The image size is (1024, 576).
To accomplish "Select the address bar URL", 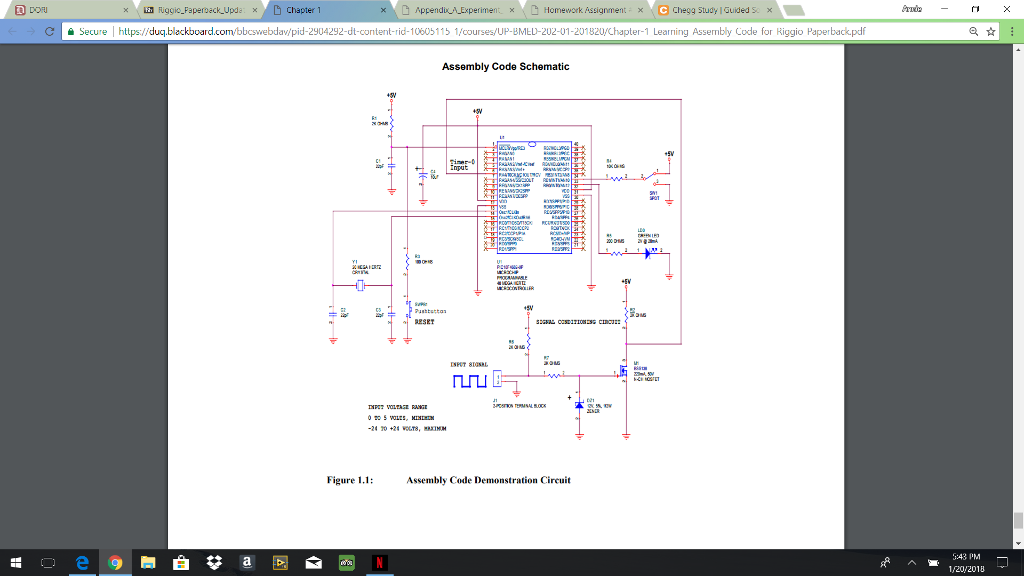I will click(400, 31).
